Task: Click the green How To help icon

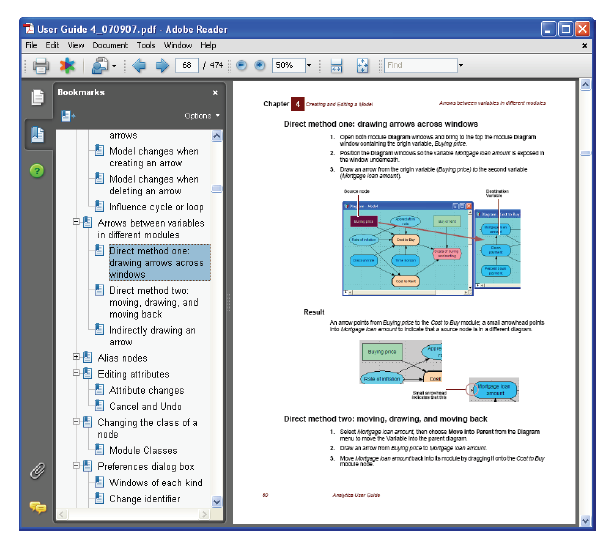Action: click(x=37, y=170)
